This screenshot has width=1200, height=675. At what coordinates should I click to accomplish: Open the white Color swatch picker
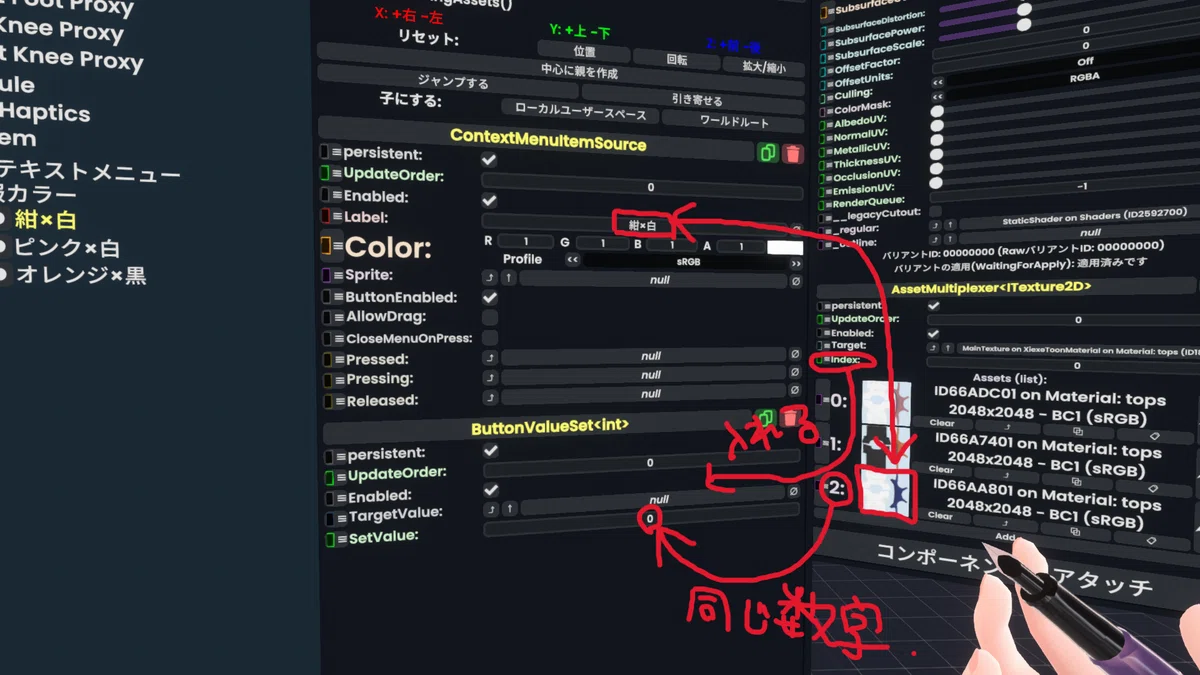785,247
